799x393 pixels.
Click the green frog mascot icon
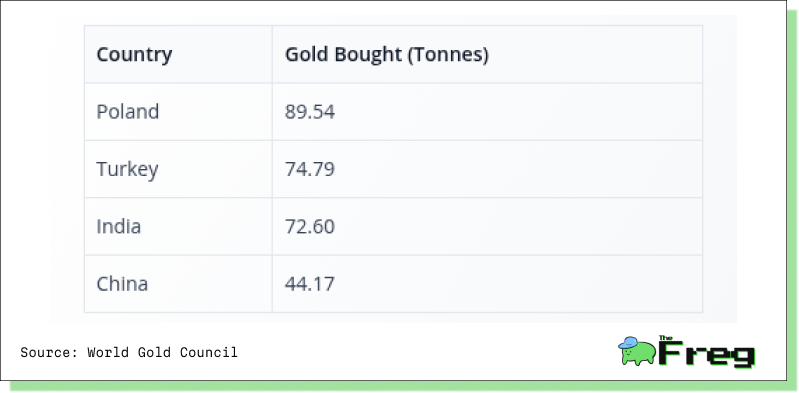tap(637, 351)
